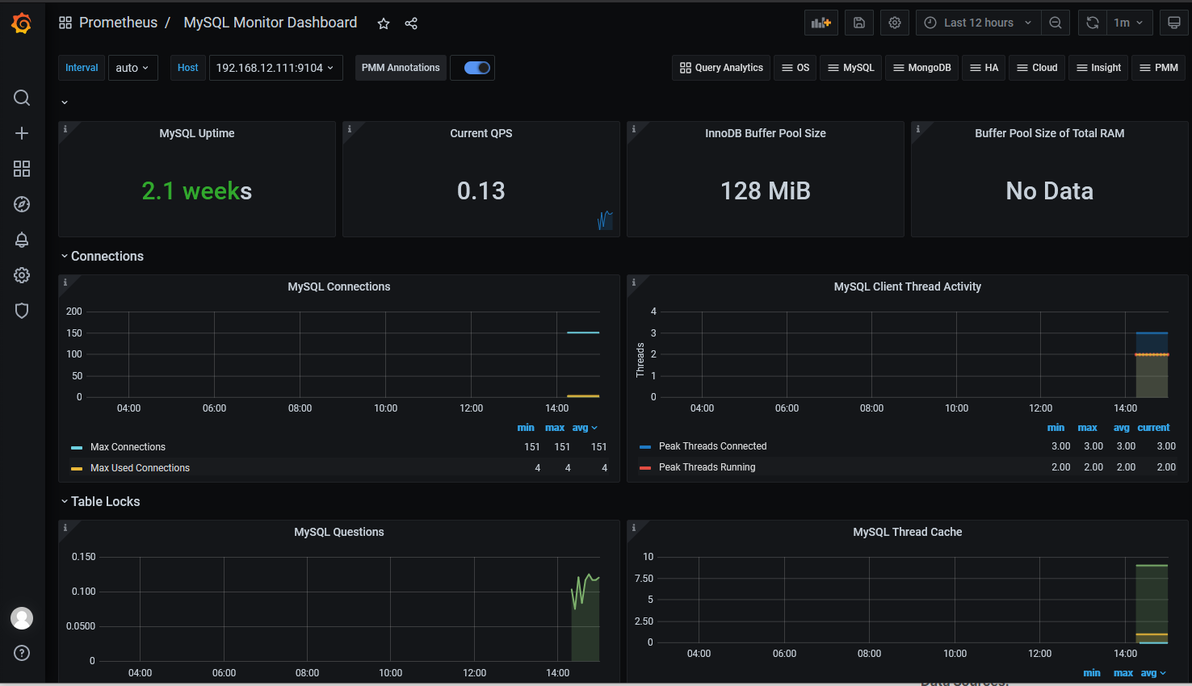Save dashboard with disk icon
The image size is (1192, 686).
point(858,23)
